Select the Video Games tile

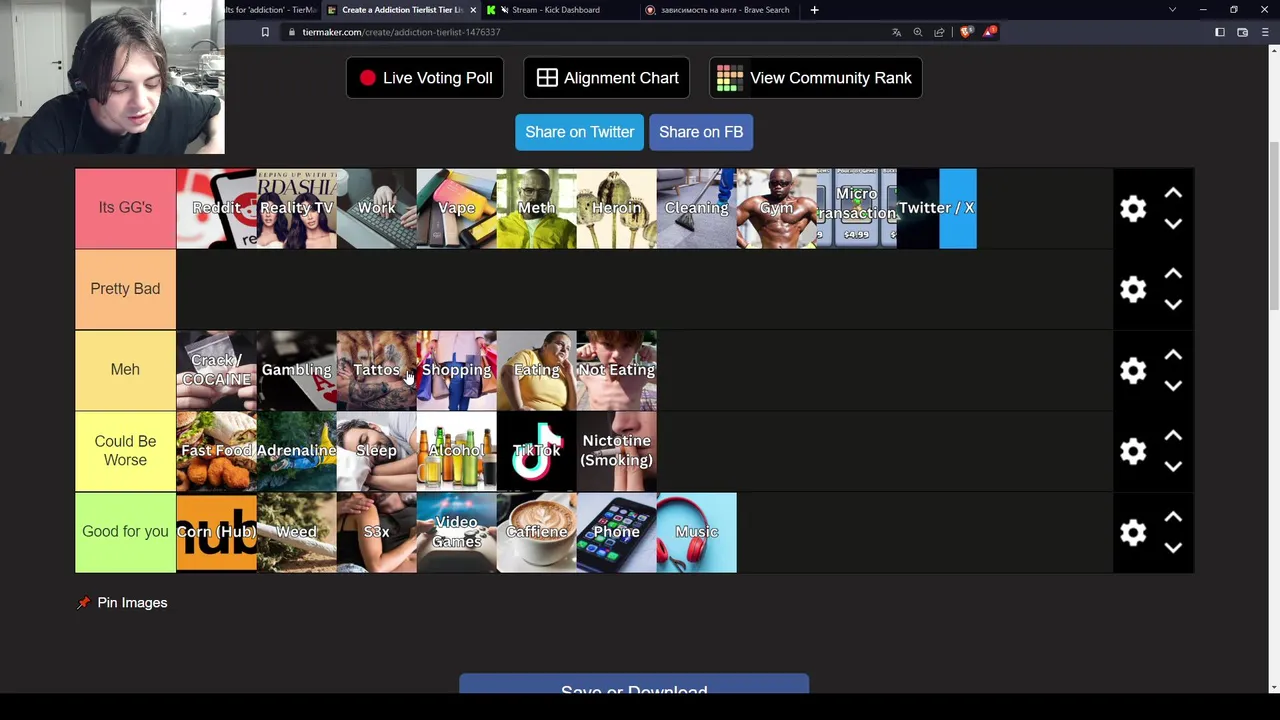click(456, 532)
